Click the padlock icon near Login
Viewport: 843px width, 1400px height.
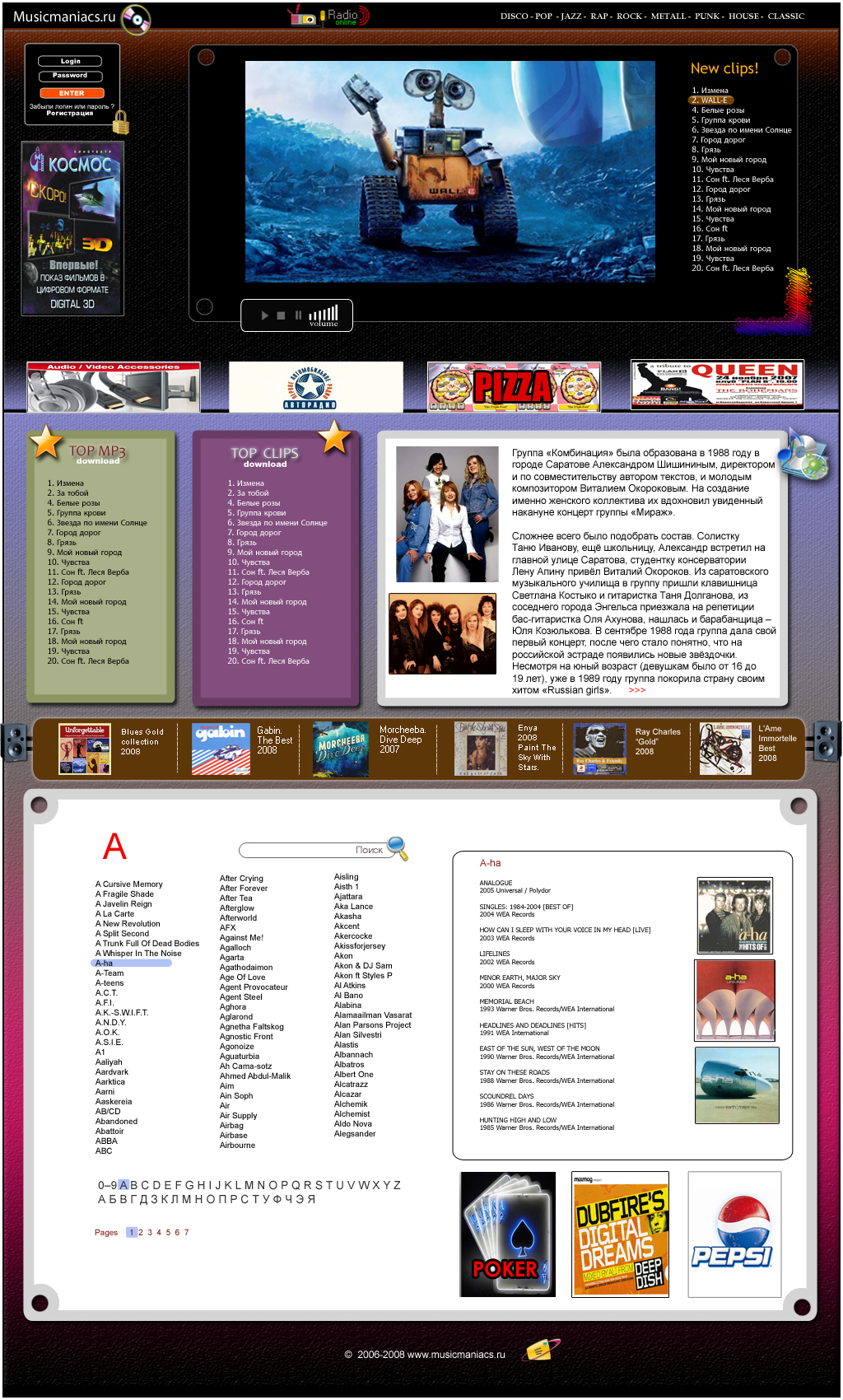121,123
